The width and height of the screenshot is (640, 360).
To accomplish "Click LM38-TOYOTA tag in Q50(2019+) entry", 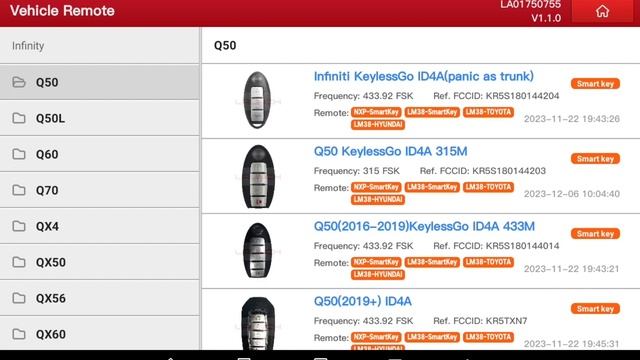I will (488, 338).
